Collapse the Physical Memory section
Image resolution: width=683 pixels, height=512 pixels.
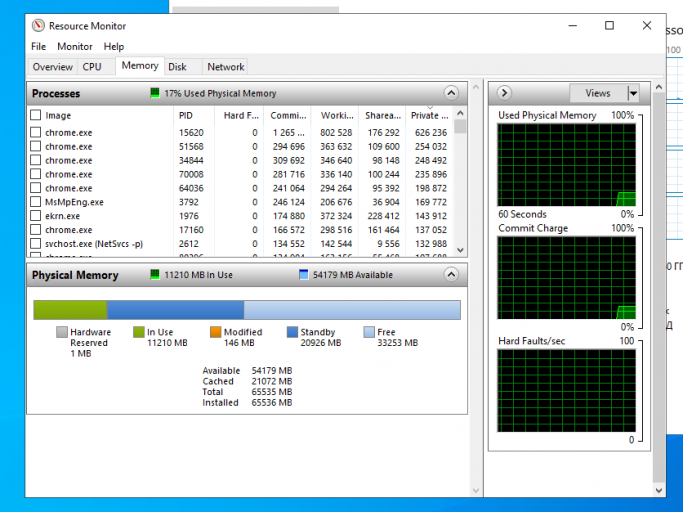click(451, 275)
